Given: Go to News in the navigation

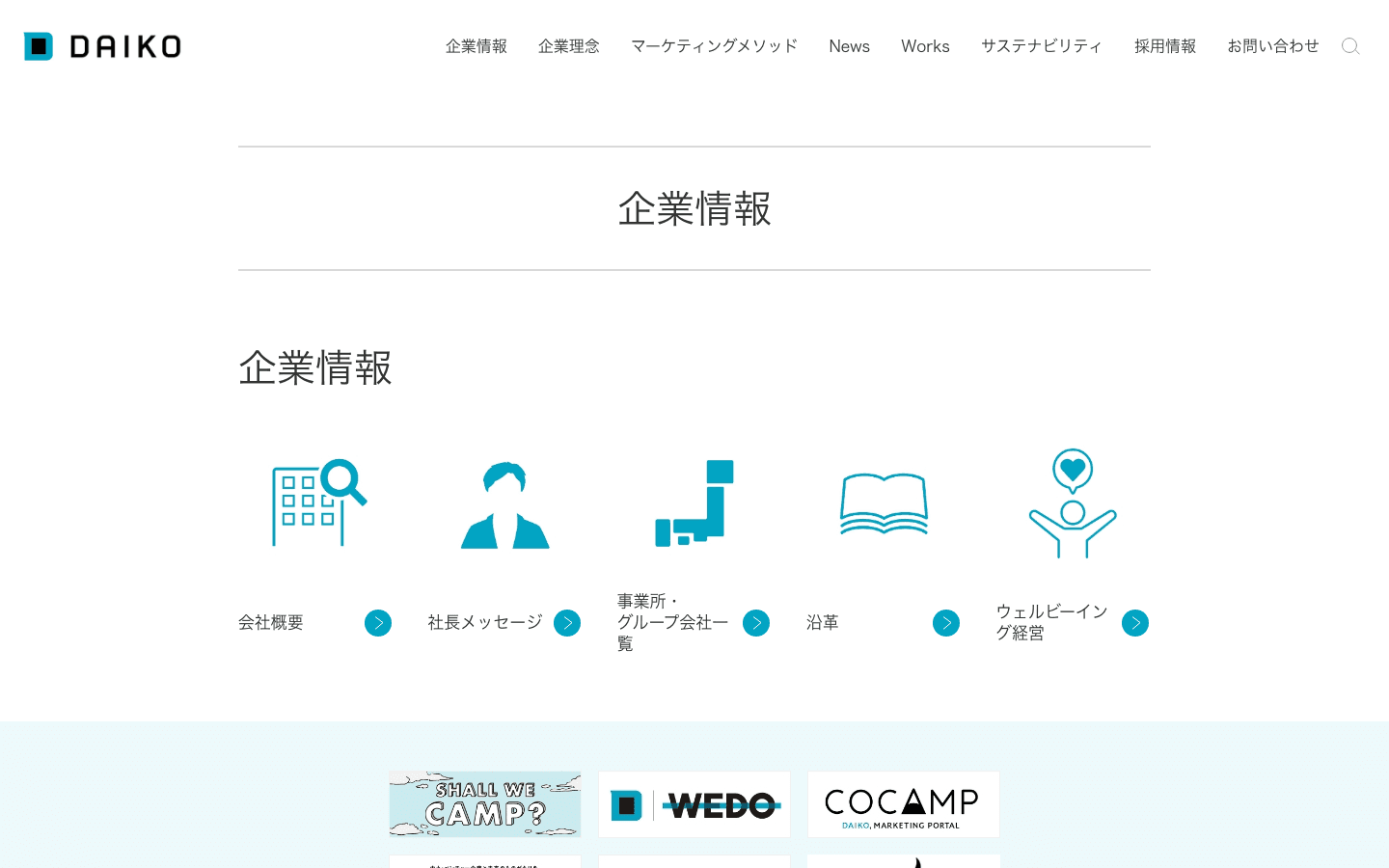Looking at the screenshot, I should (x=850, y=46).
